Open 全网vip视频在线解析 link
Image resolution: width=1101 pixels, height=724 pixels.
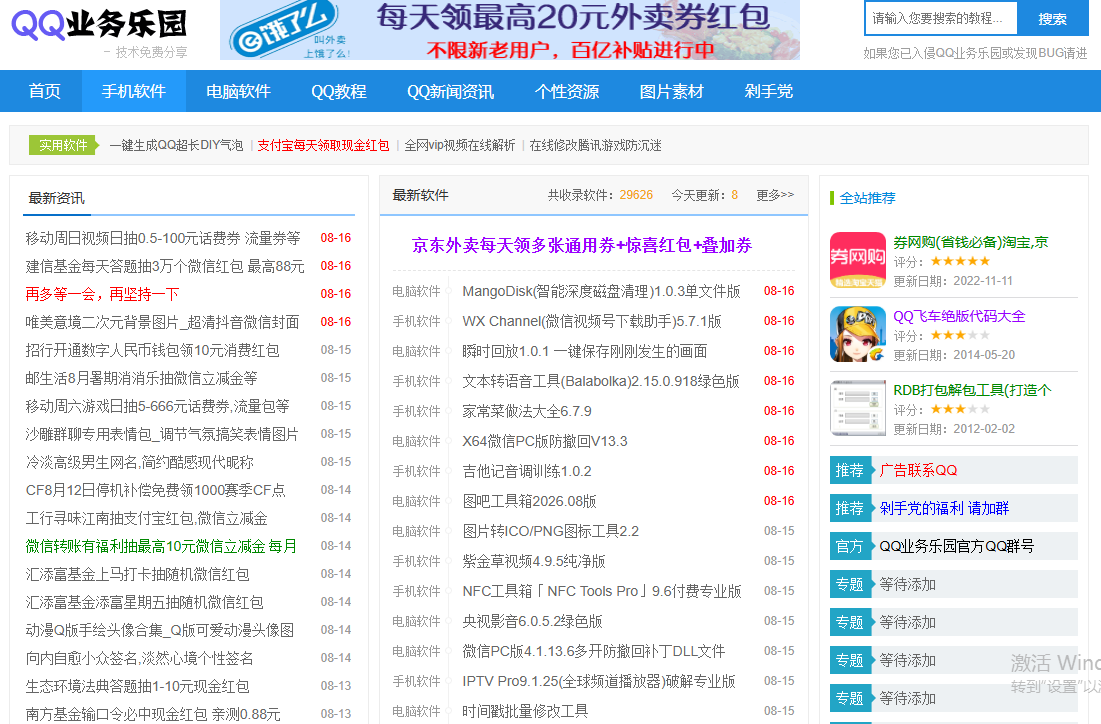[x=460, y=145]
